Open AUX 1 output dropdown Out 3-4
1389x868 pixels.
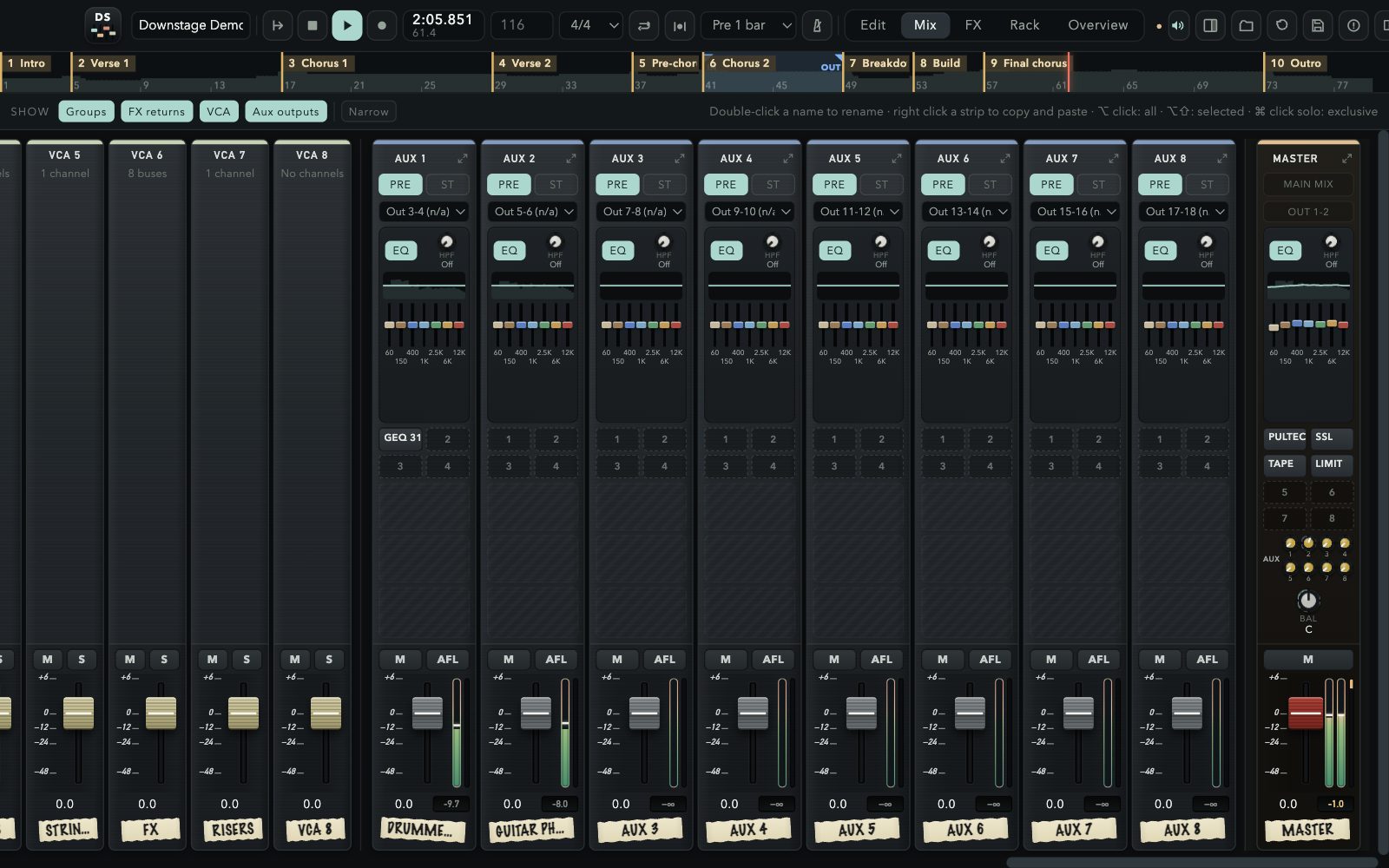(x=425, y=211)
